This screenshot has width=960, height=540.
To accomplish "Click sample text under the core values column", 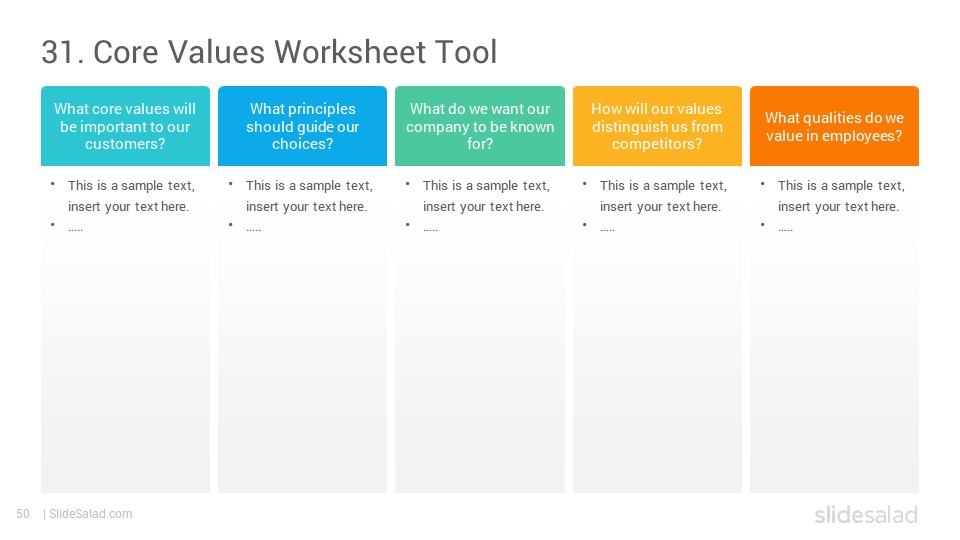I will (131, 196).
